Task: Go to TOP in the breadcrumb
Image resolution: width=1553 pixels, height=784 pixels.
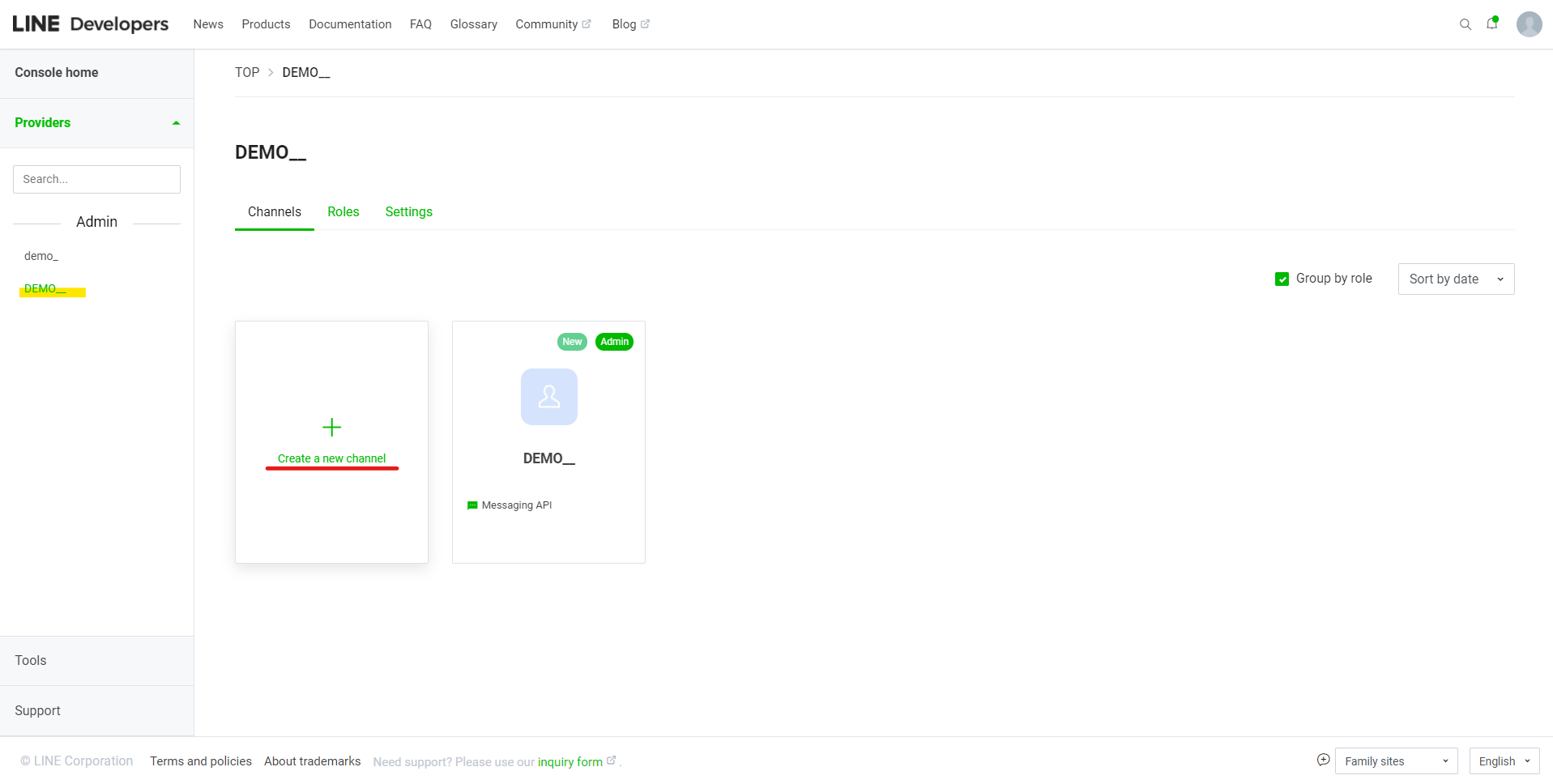Action: pyautogui.click(x=247, y=72)
